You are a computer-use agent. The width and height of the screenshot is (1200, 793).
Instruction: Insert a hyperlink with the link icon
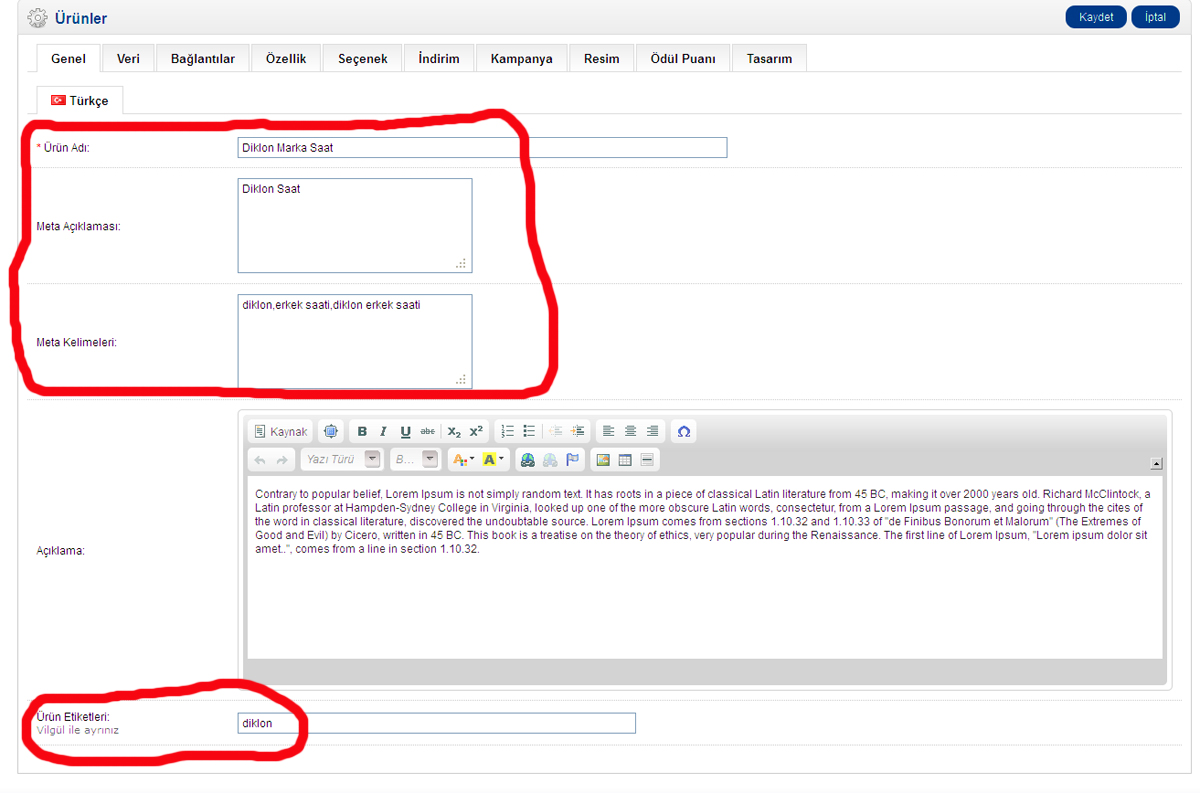click(528, 460)
